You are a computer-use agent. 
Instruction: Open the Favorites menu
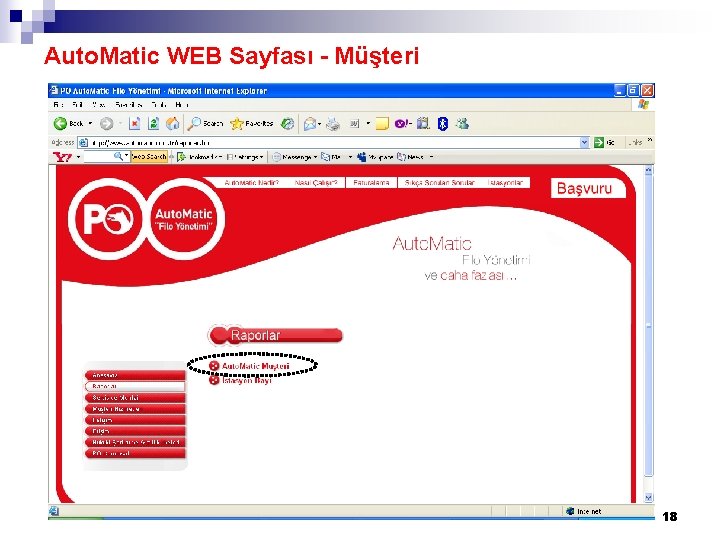[x=129, y=105]
